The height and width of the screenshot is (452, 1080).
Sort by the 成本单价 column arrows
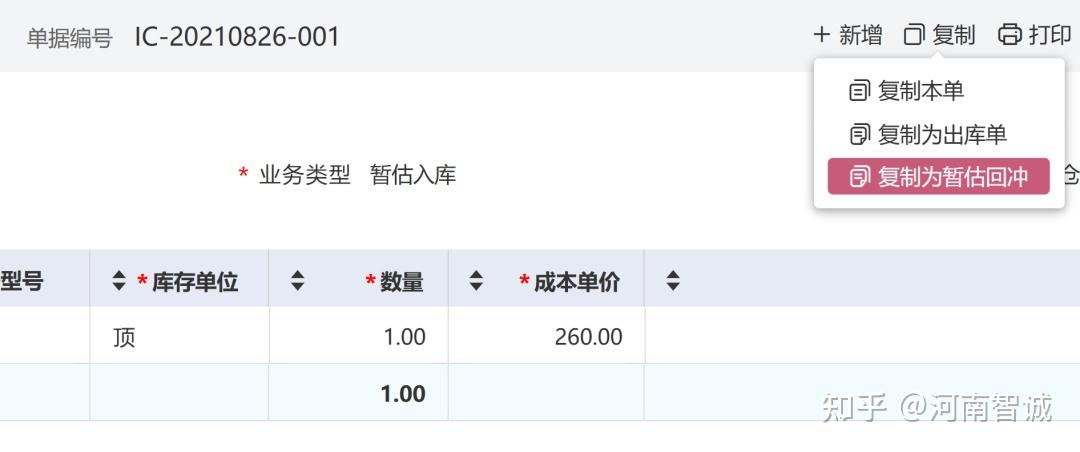coord(476,280)
